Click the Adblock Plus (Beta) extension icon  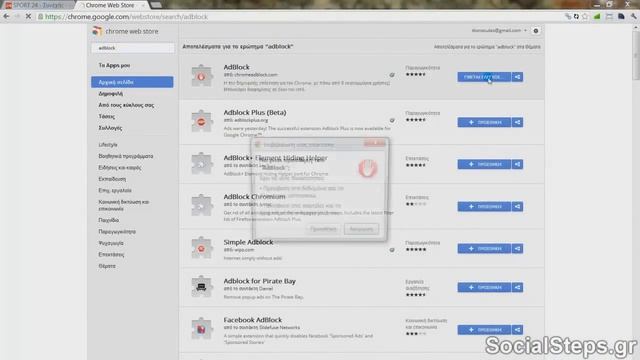pyautogui.click(x=202, y=121)
